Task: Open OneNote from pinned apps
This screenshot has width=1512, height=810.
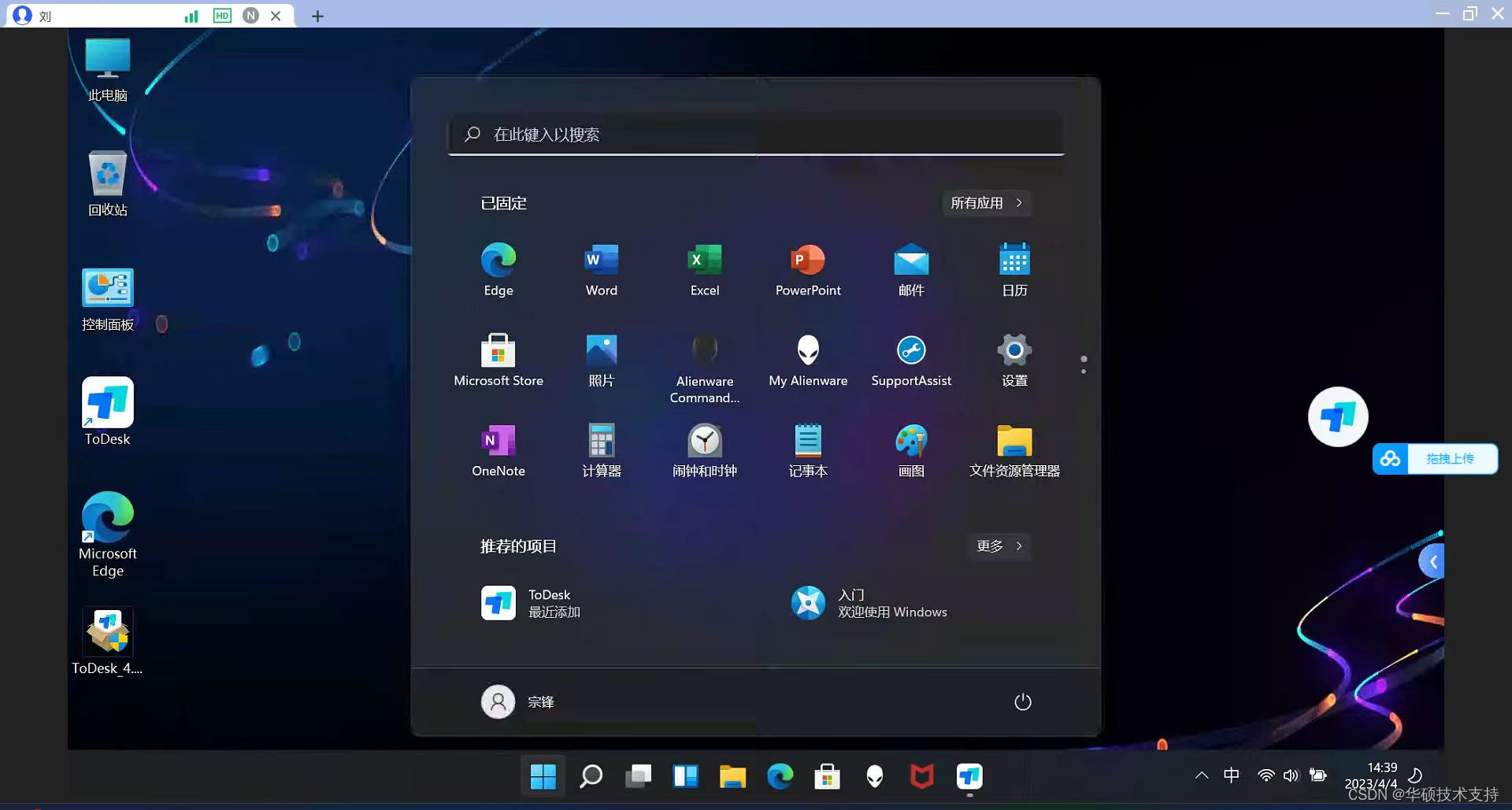Action: pos(498,451)
